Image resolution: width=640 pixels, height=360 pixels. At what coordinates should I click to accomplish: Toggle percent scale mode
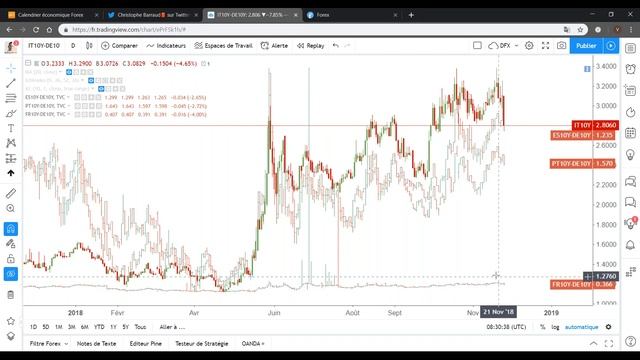coord(542,327)
